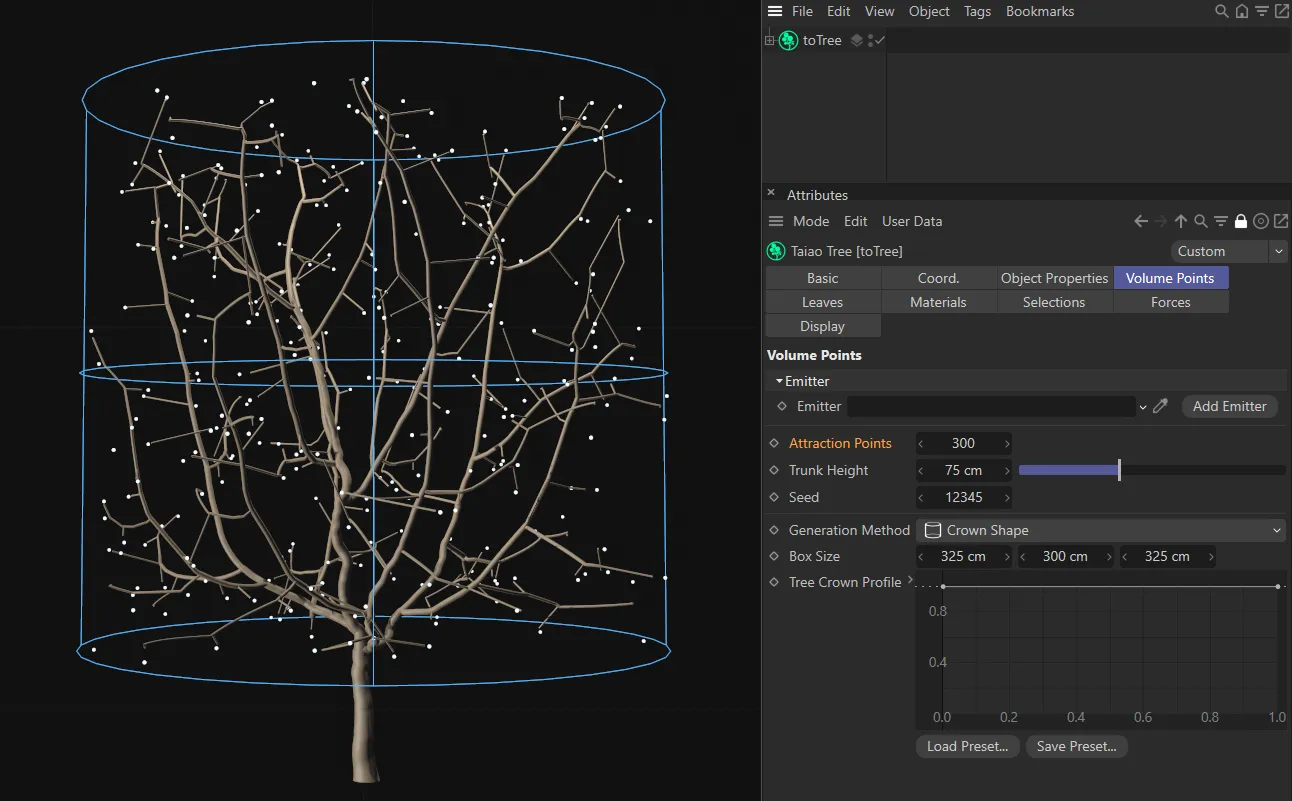Expand the toTree object hierarchy
1292x801 pixels.
click(x=769, y=41)
